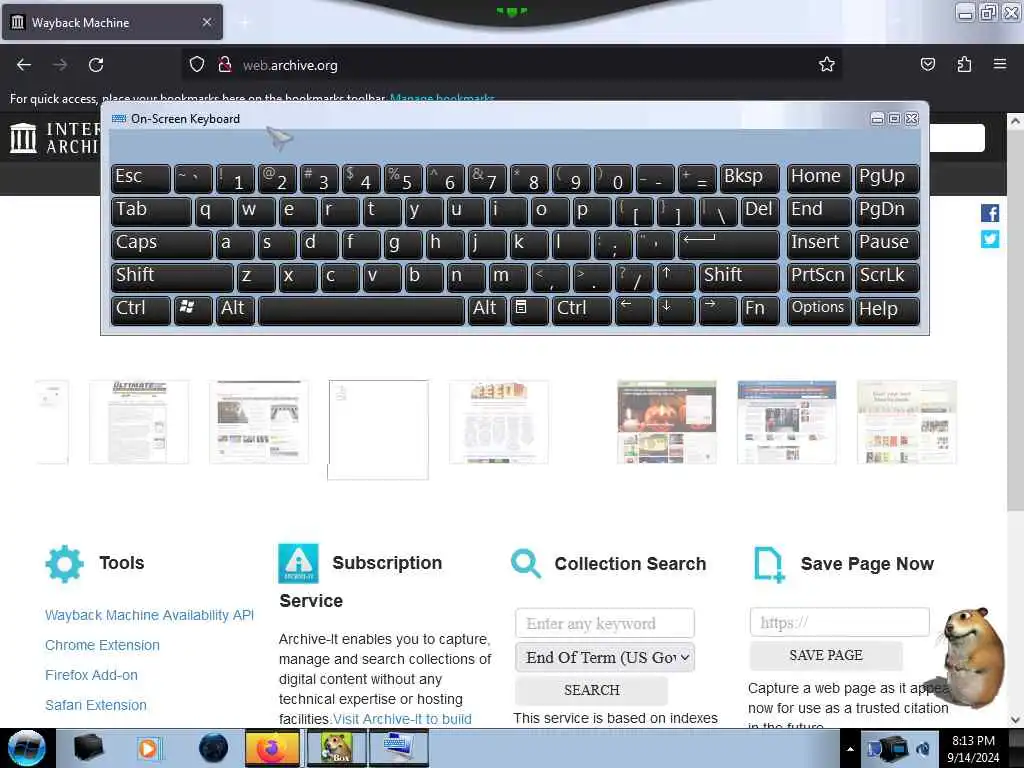The width and height of the screenshot is (1024, 768).
Task: Click the Collection Search magnifier icon
Action: [x=526, y=563]
